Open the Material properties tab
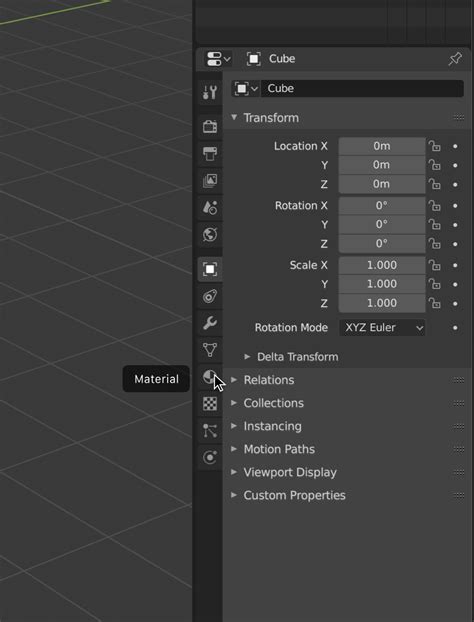The width and height of the screenshot is (474, 622). [210, 377]
